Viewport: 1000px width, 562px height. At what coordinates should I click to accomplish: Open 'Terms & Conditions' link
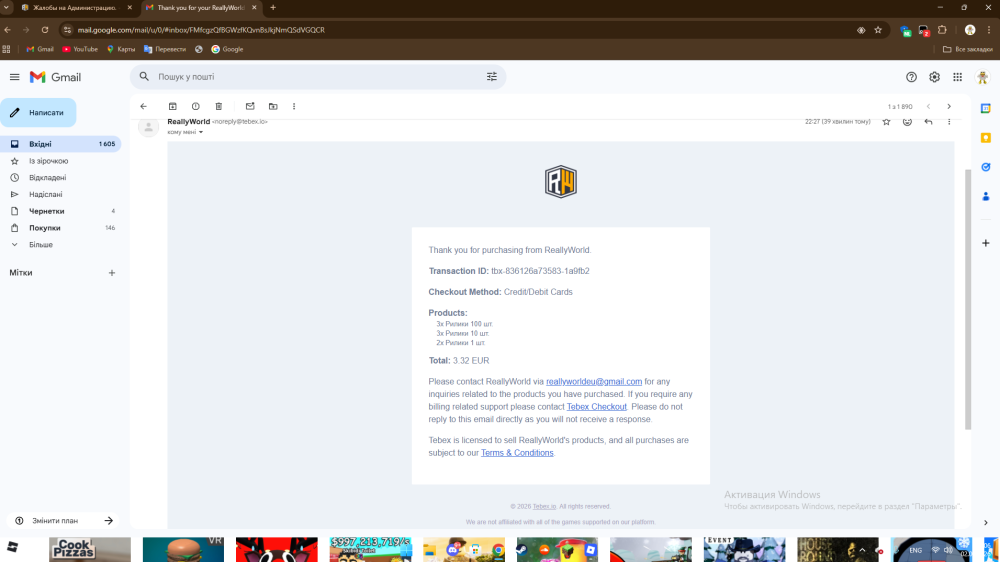(x=517, y=453)
